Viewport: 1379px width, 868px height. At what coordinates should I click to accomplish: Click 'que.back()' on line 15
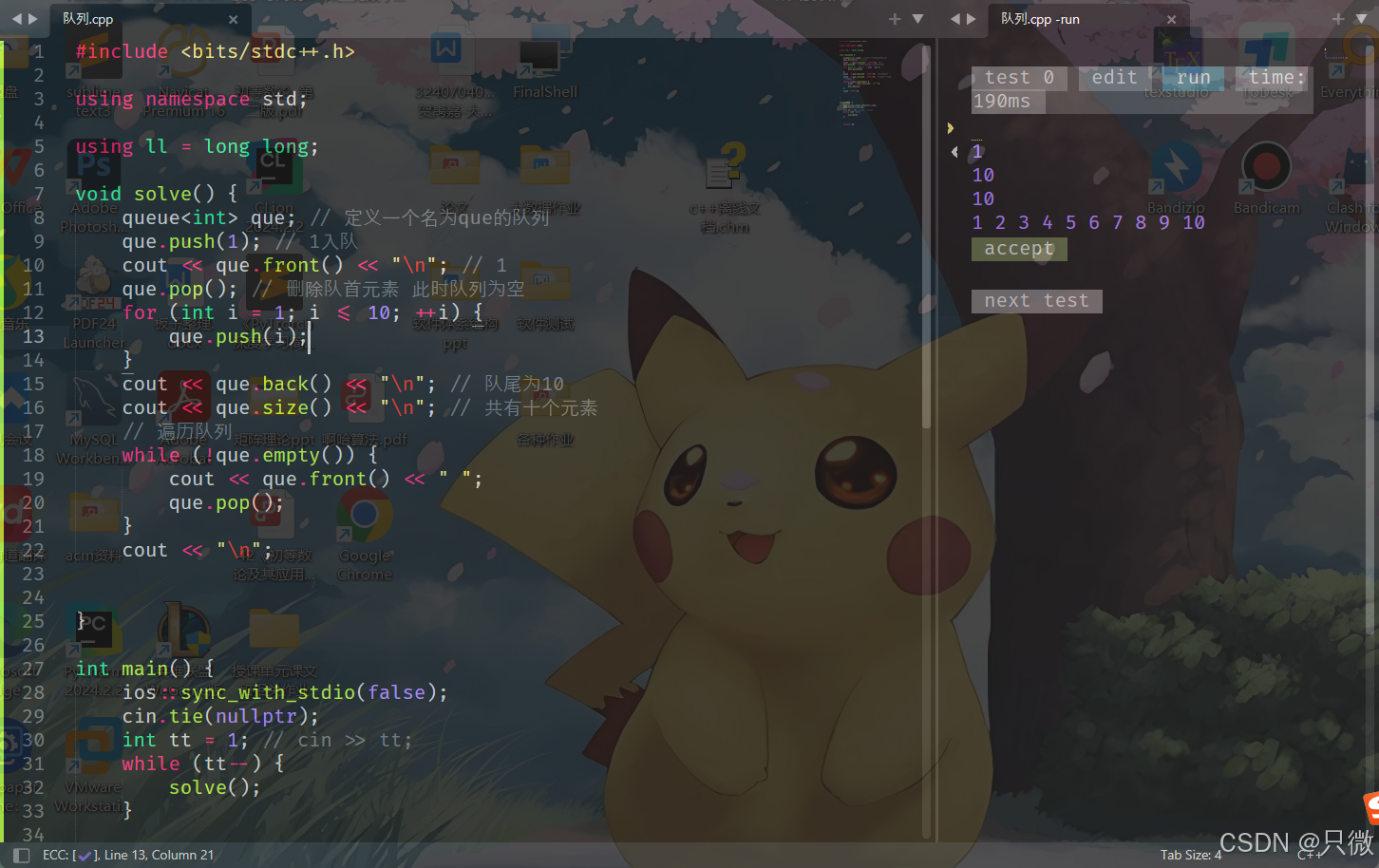pos(274,385)
